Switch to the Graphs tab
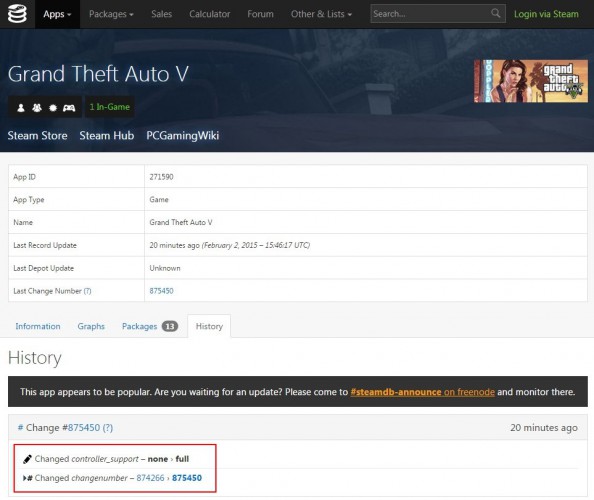594x500 pixels. (91, 326)
